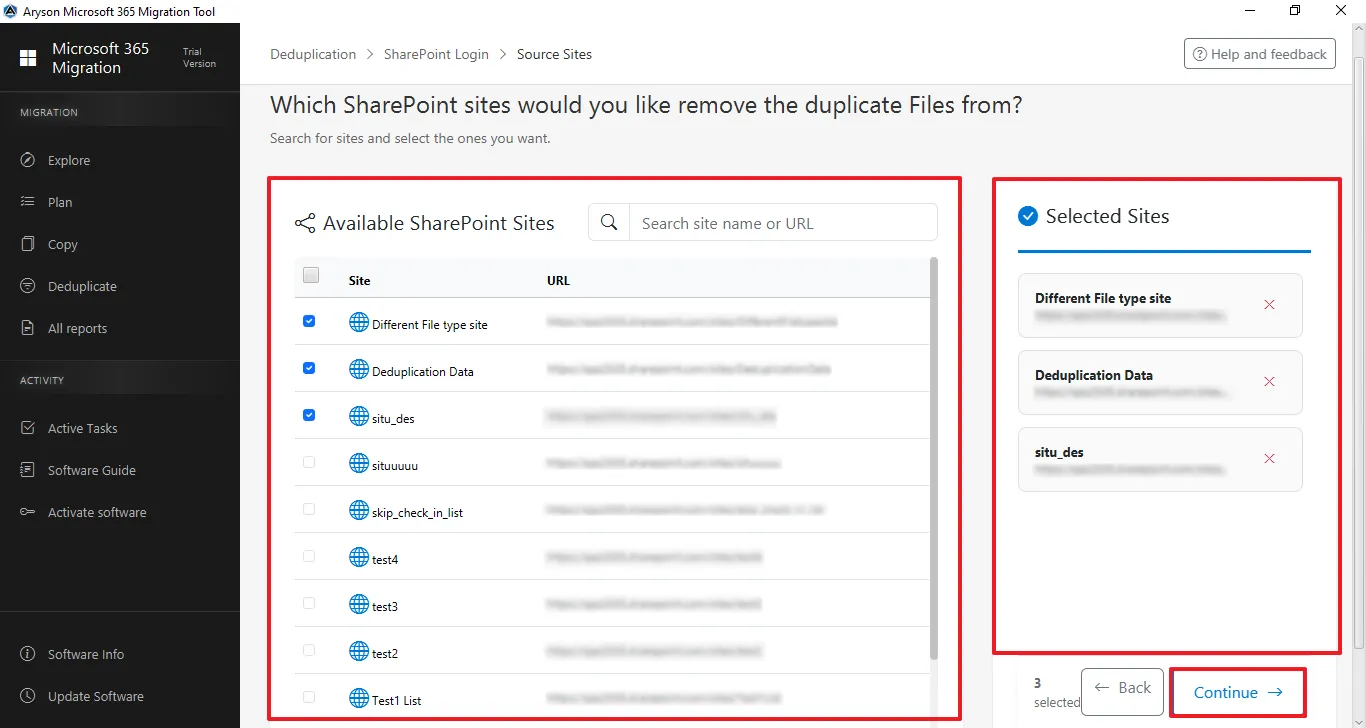Open the Deduplicate sidebar icon
1366x728 pixels.
(x=28, y=286)
